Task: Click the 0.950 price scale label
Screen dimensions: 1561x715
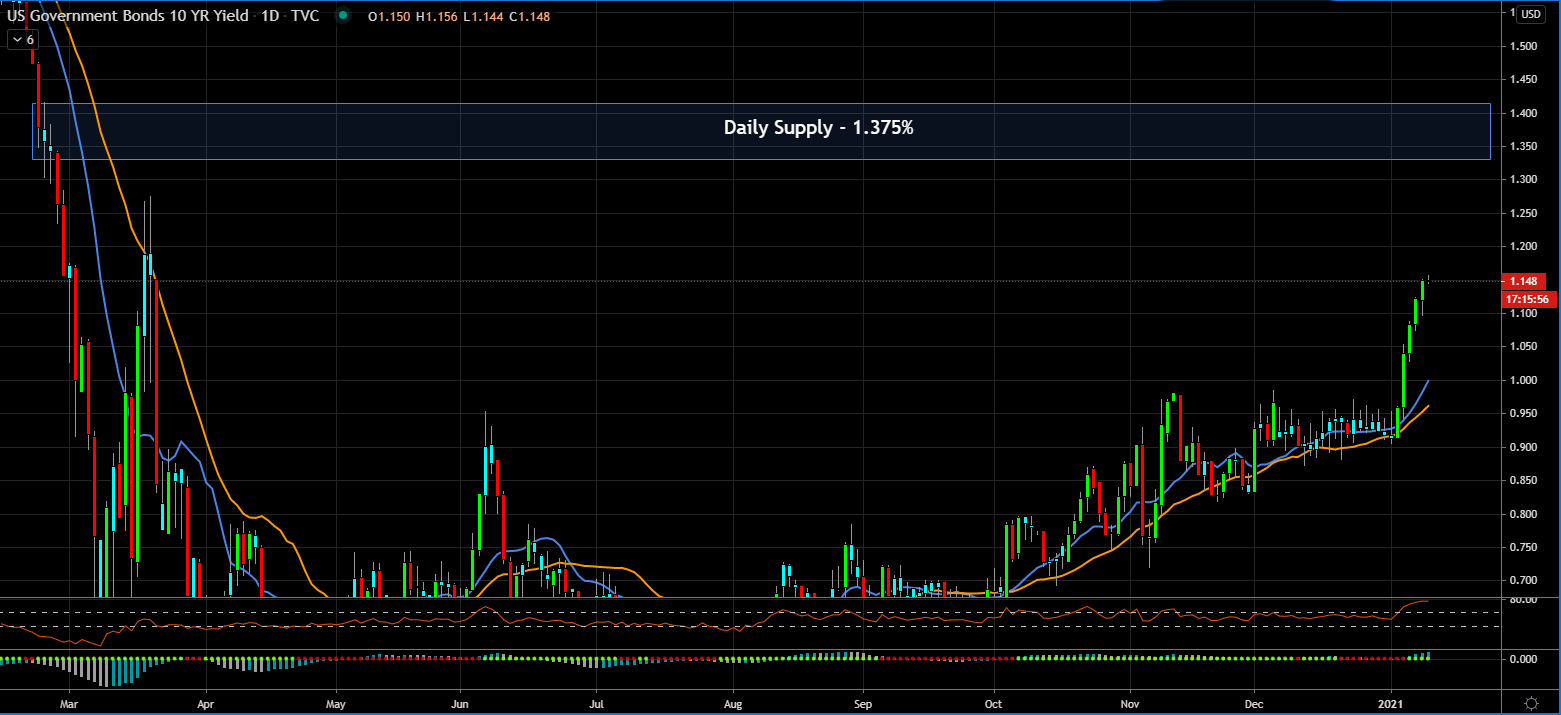Action: pos(1524,414)
